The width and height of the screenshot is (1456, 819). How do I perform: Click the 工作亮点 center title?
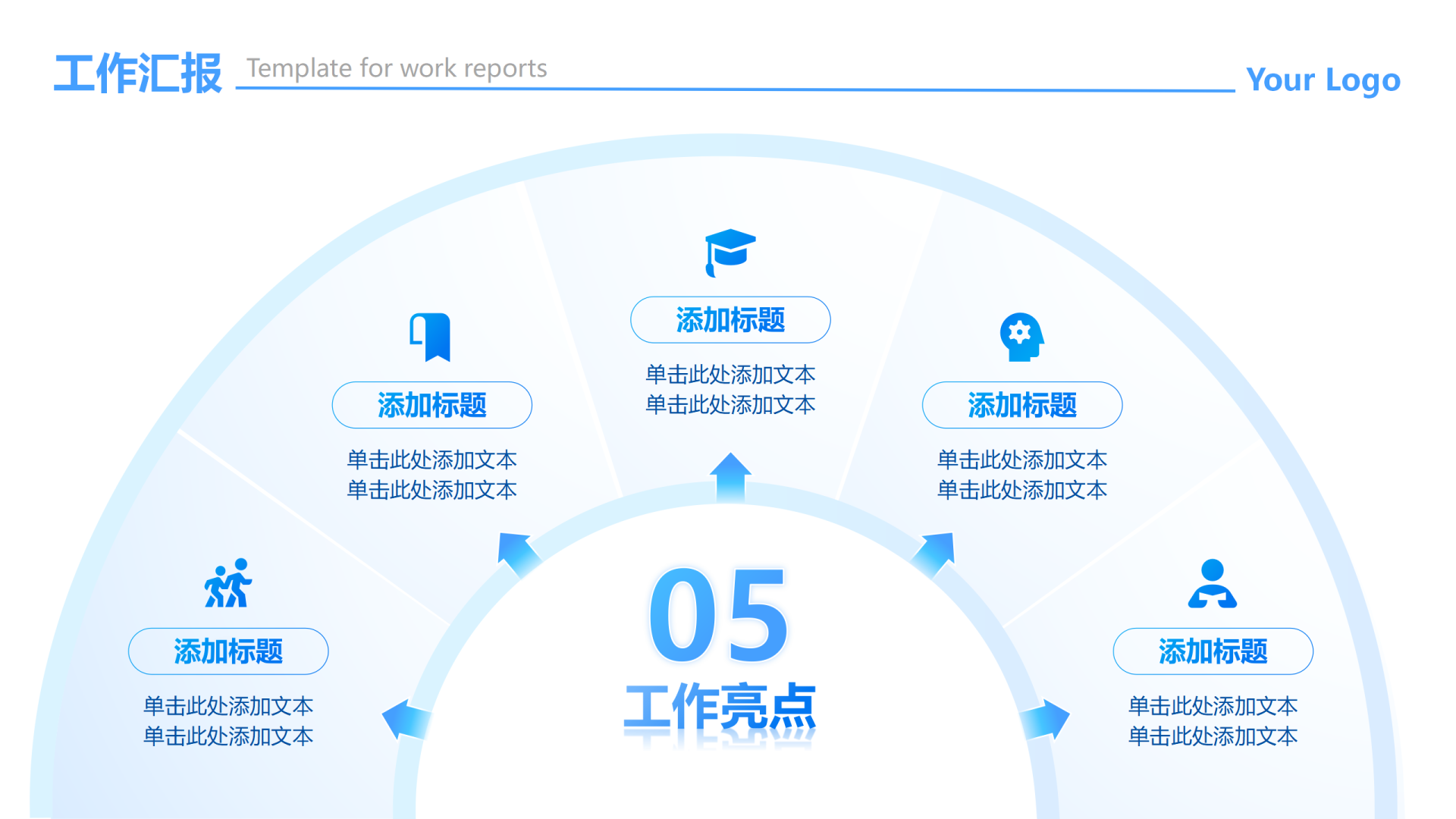(719, 707)
